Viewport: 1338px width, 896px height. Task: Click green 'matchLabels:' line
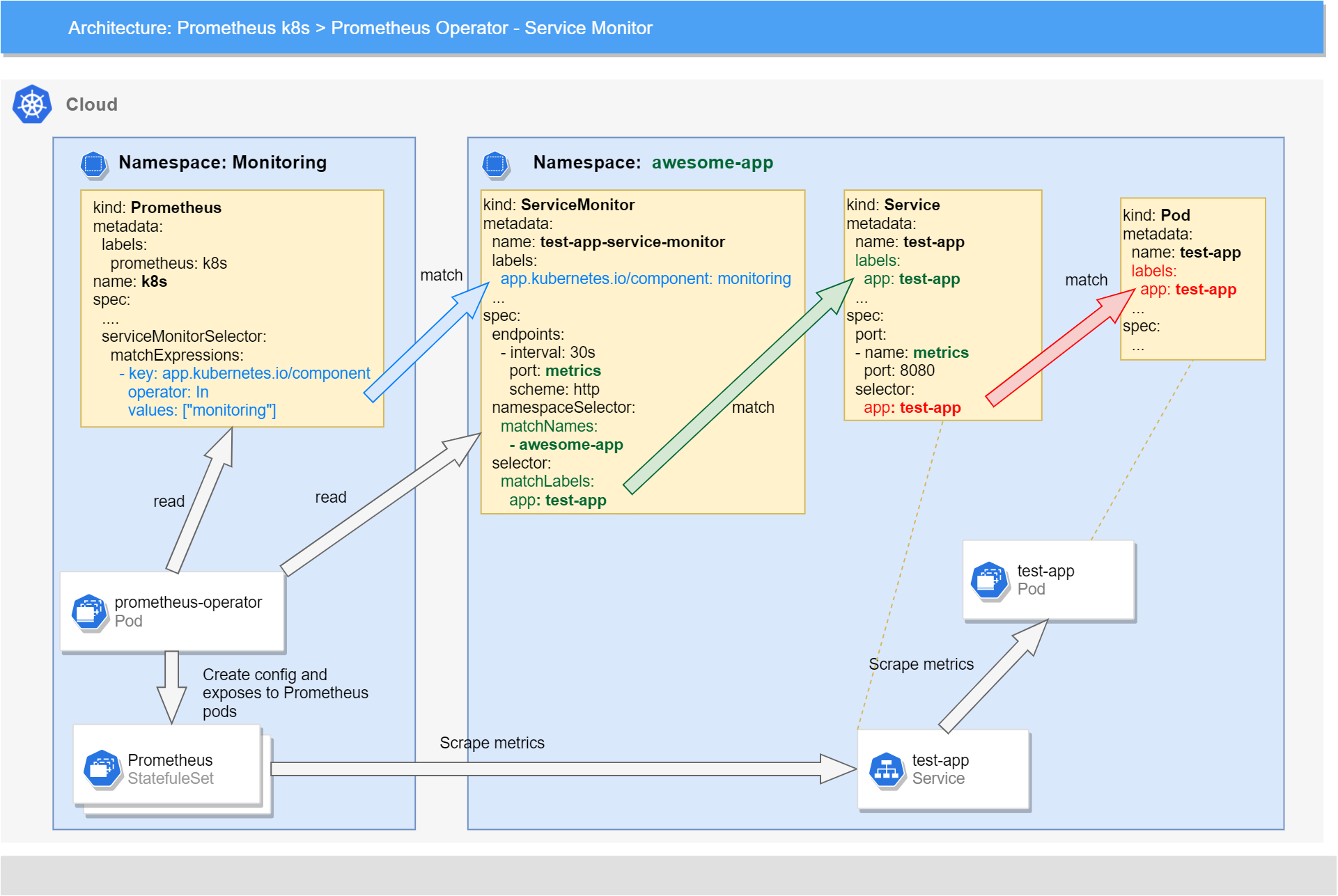pyautogui.click(x=547, y=481)
